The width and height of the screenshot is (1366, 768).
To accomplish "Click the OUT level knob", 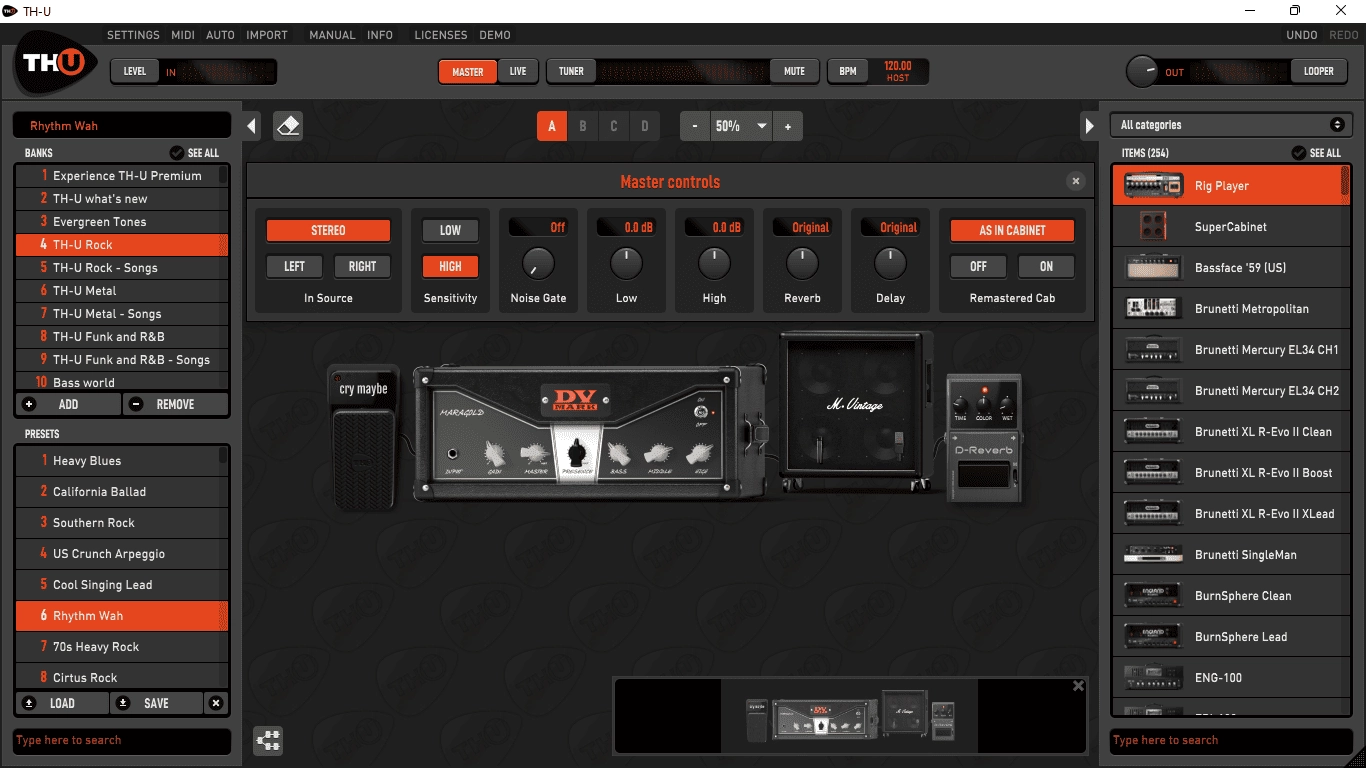I will pos(1141,71).
